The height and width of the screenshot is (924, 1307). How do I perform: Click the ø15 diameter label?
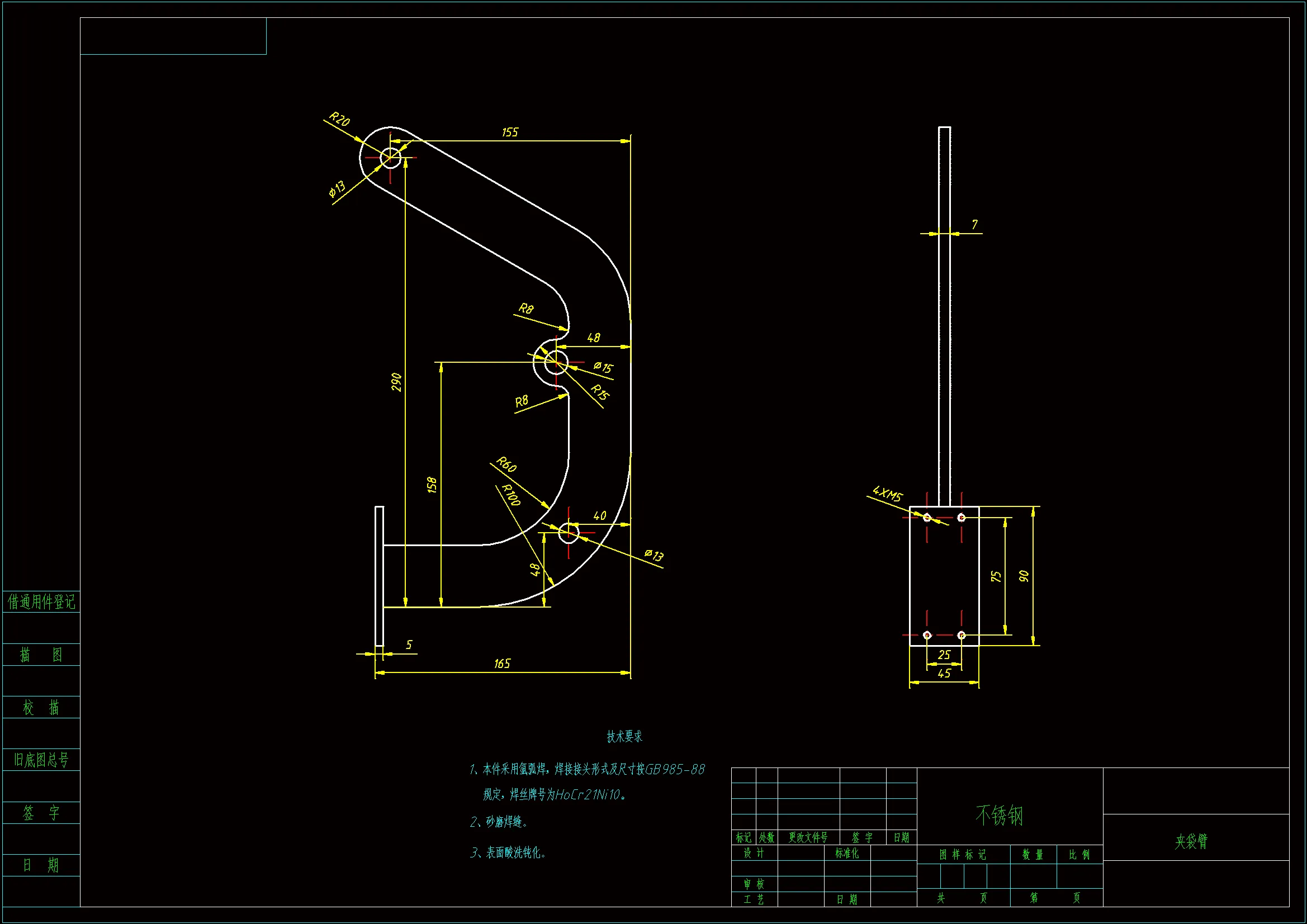pos(603,368)
